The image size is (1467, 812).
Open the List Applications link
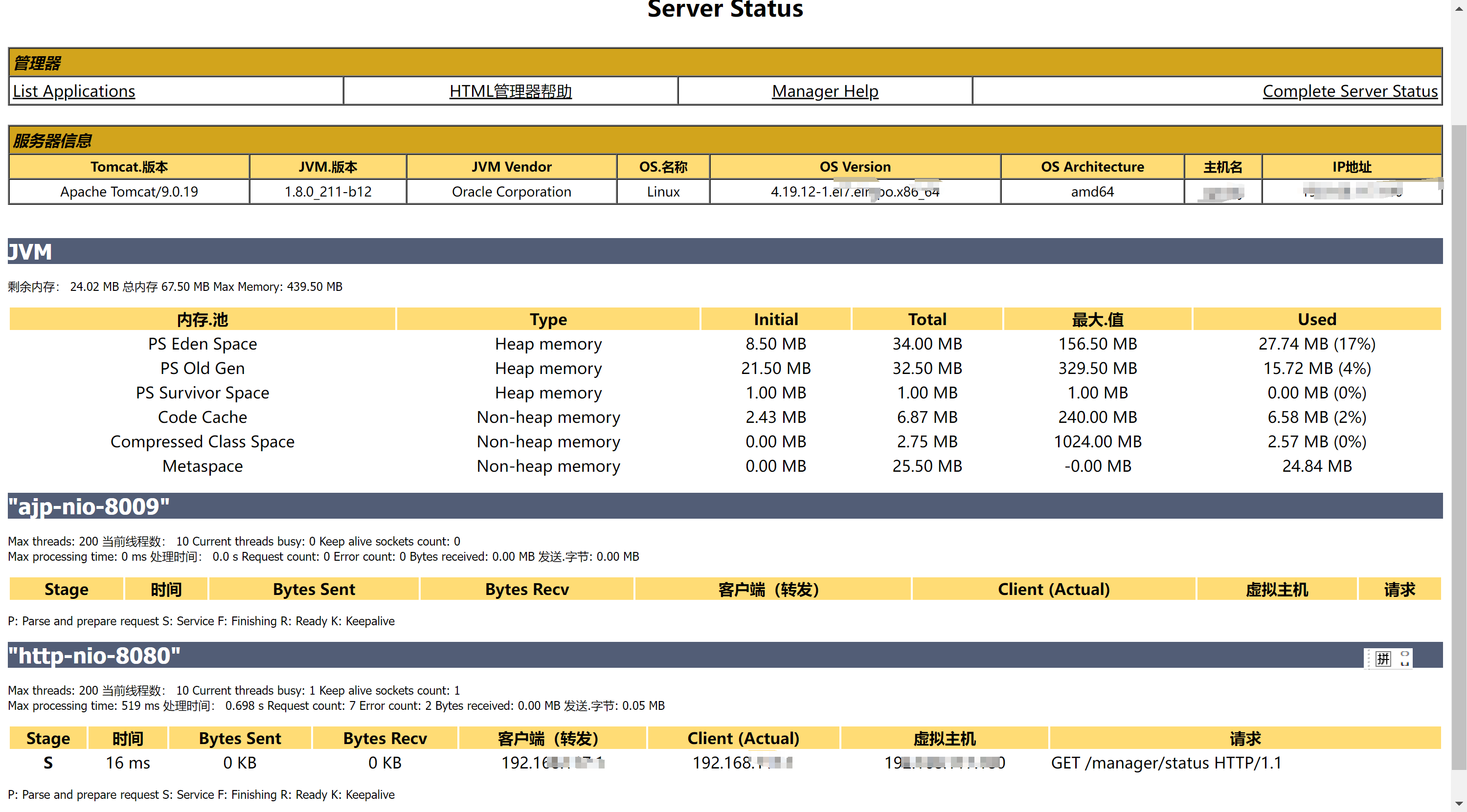pos(74,91)
